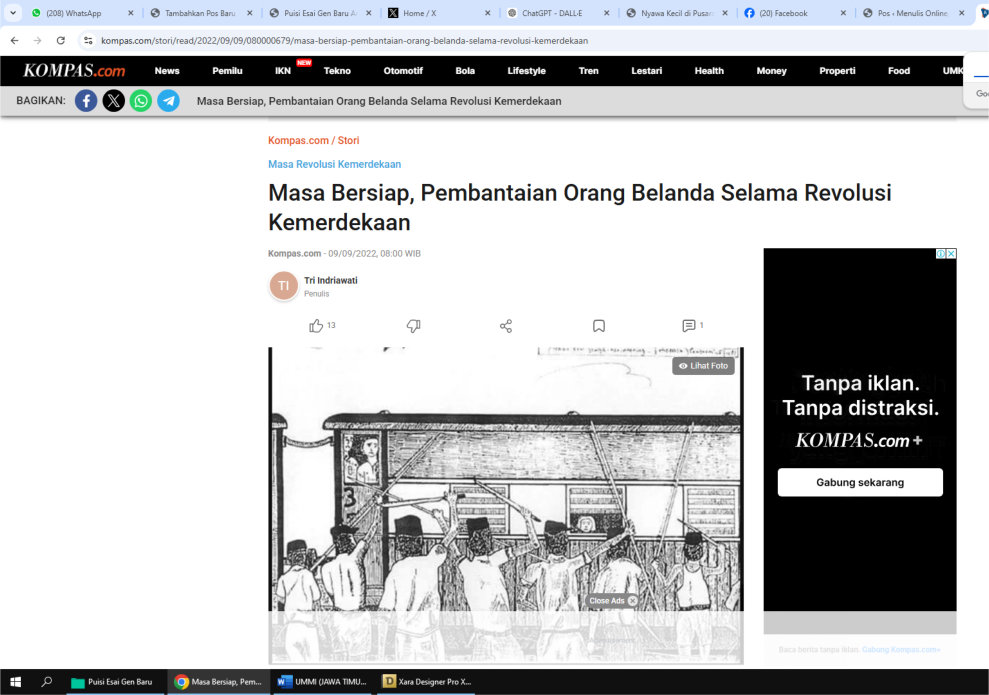Like the article with thumbs up

click(x=316, y=326)
